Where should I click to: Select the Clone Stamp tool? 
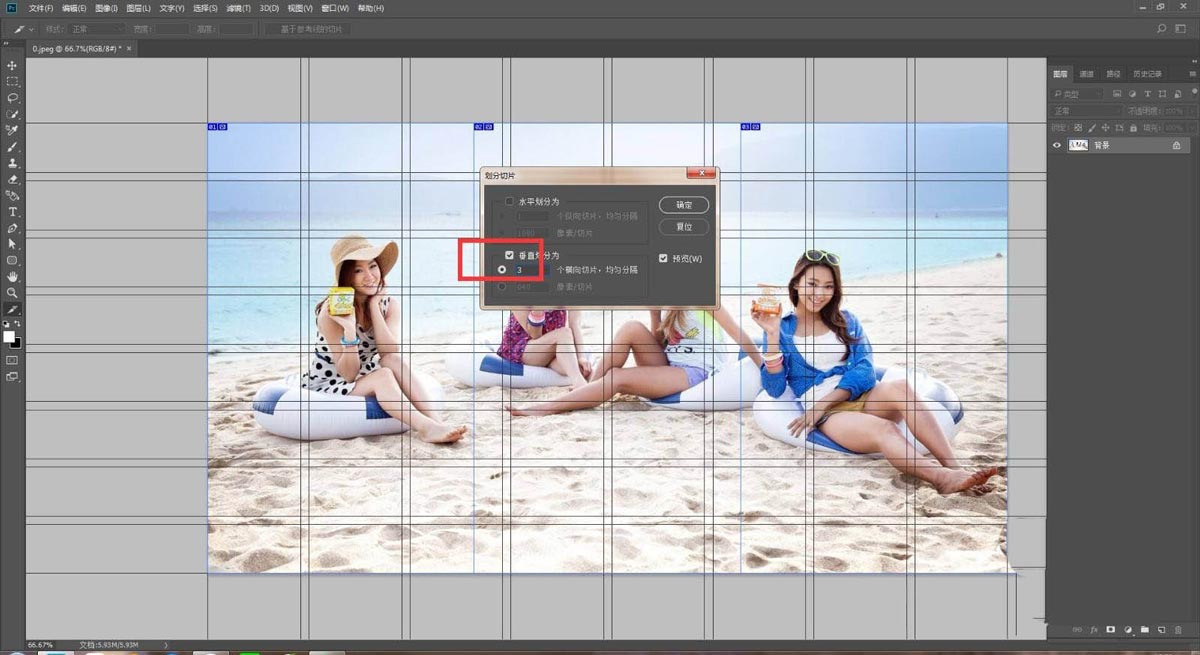12,163
